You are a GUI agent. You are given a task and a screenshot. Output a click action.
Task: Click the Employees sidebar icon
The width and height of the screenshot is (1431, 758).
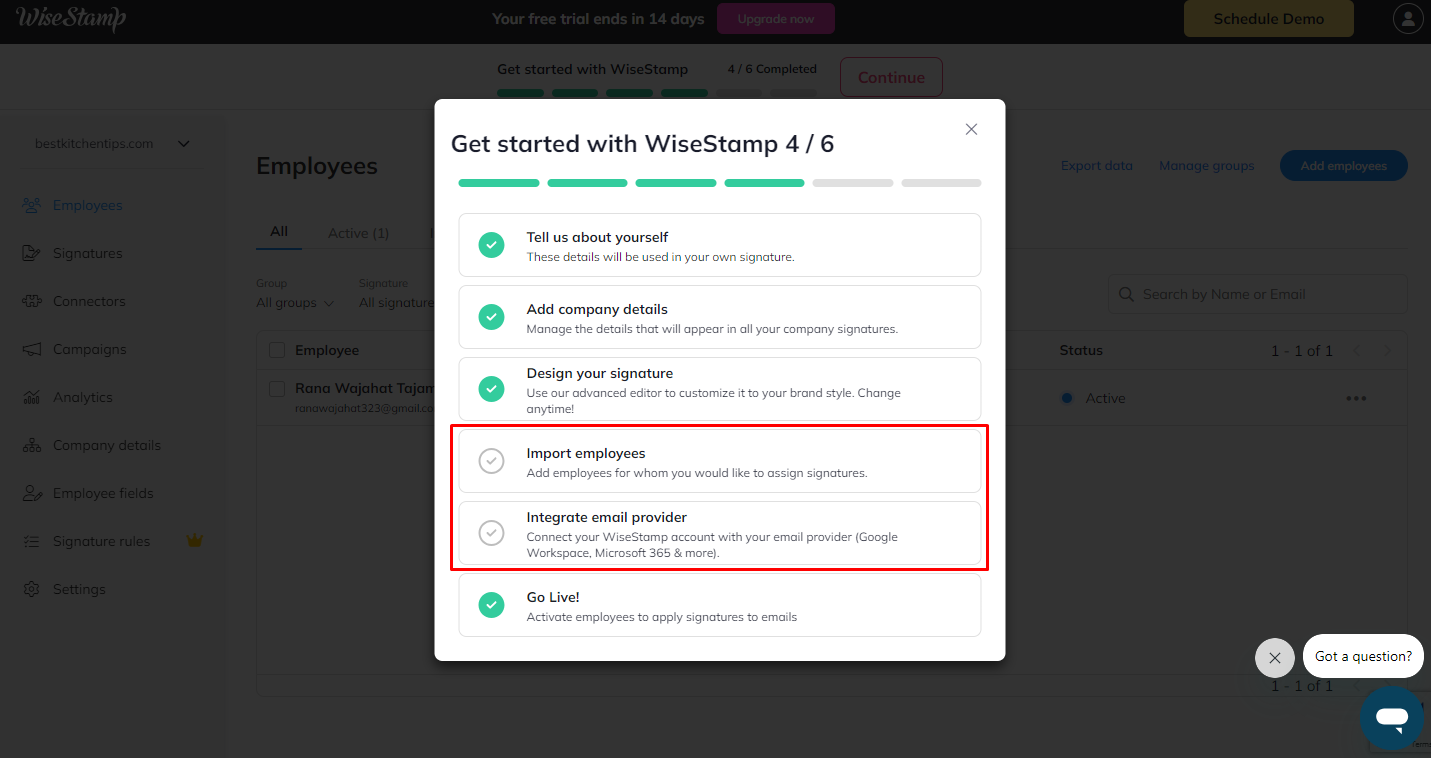tap(32, 205)
